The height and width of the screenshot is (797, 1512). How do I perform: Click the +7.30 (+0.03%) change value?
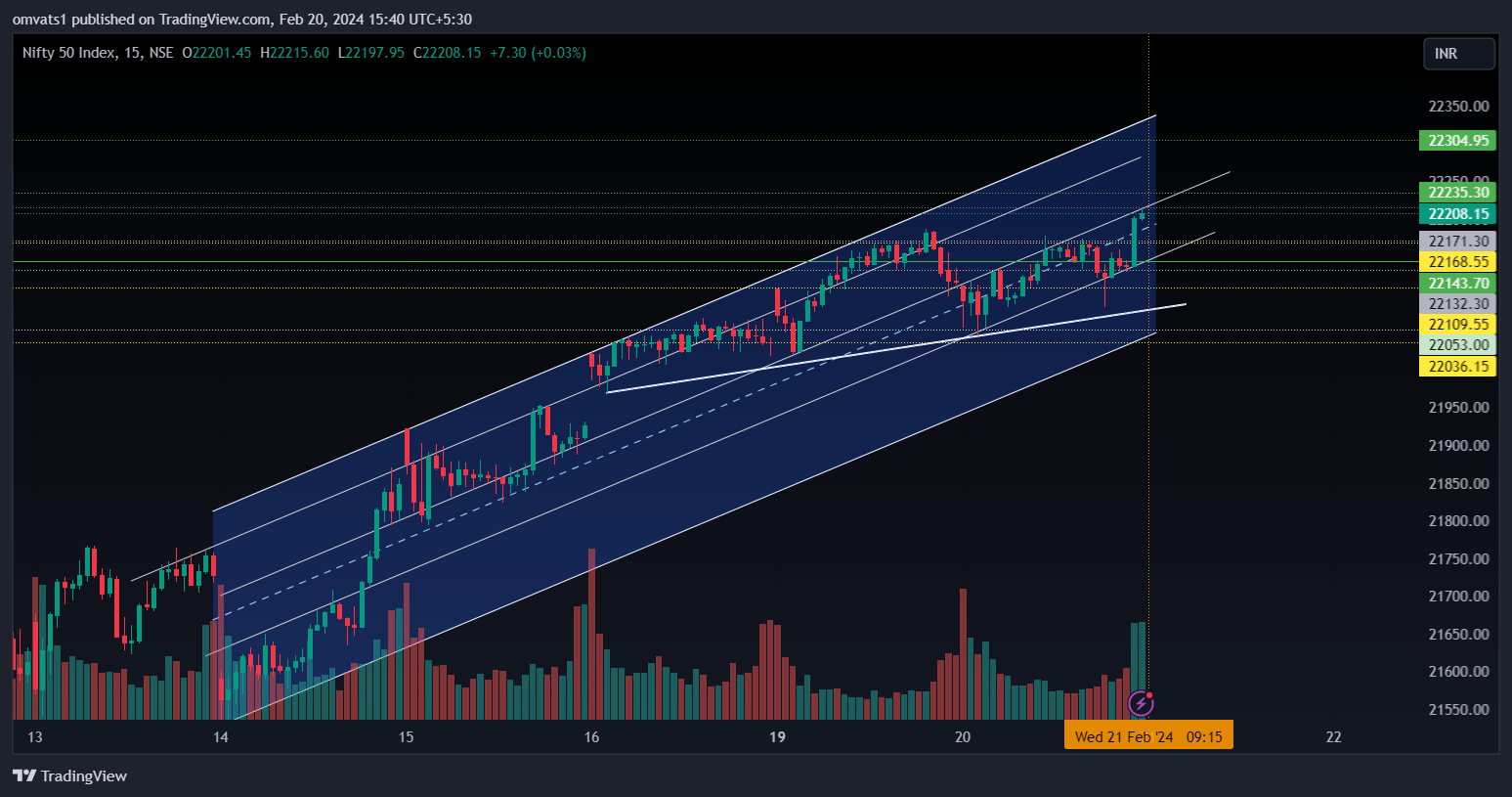[538, 53]
